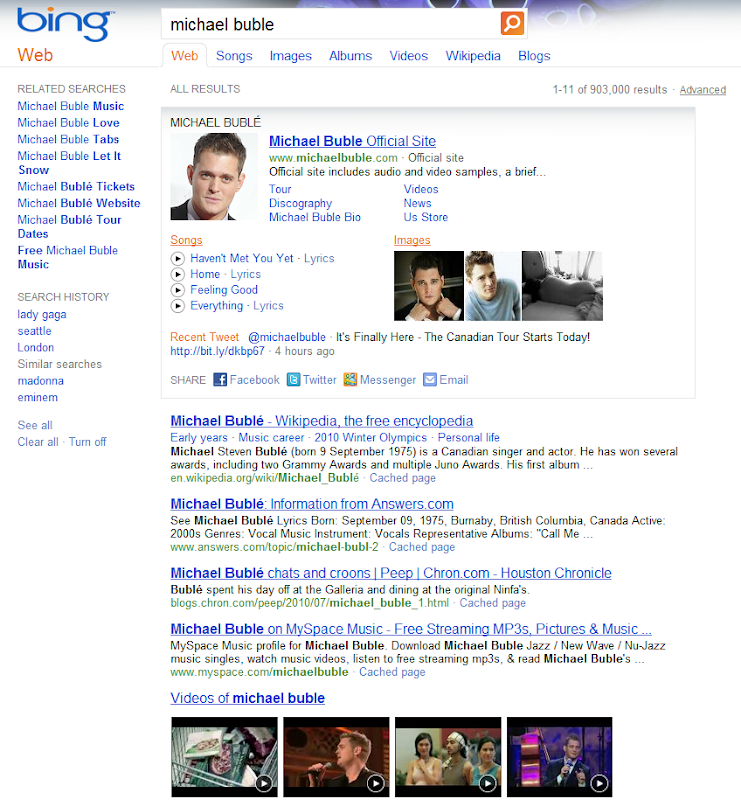Switch to the Wikipedia tab
The height and width of the screenshot is (800, 741).
point(473,56)
